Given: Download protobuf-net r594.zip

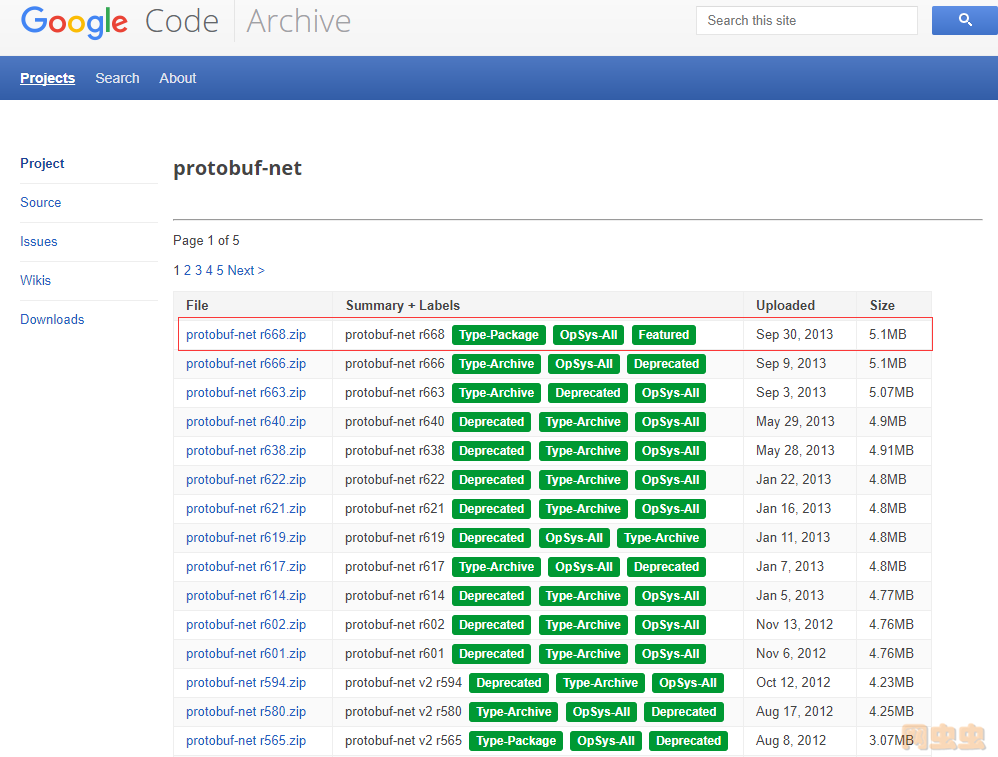Looking at the screenshot, I should (246, 683).
